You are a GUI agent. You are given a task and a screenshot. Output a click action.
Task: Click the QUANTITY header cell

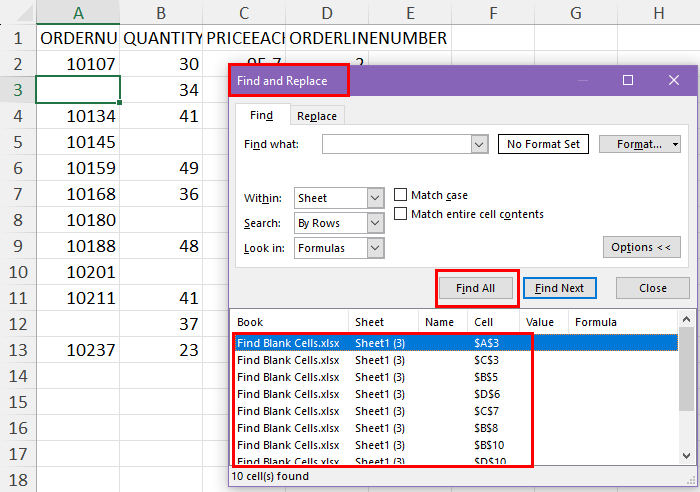click(161, 38)
